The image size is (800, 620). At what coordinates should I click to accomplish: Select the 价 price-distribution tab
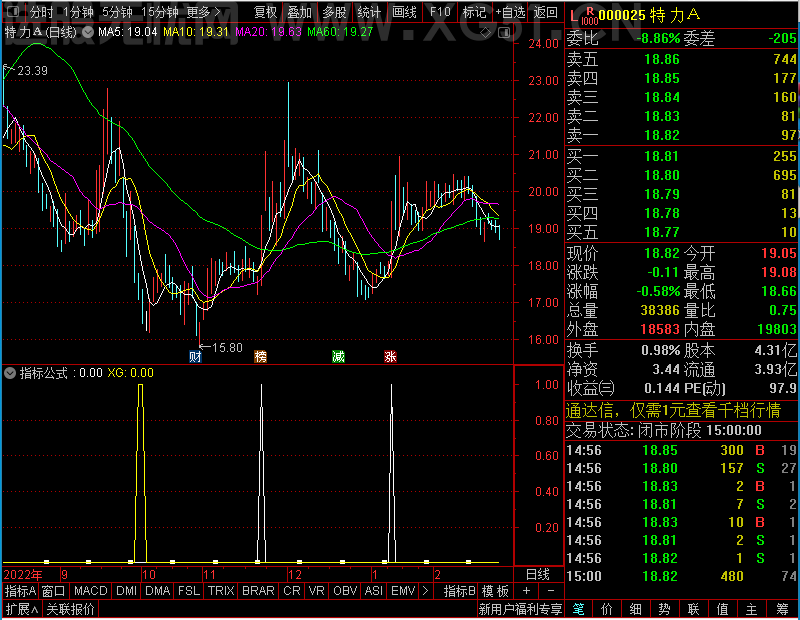(607, 609)
